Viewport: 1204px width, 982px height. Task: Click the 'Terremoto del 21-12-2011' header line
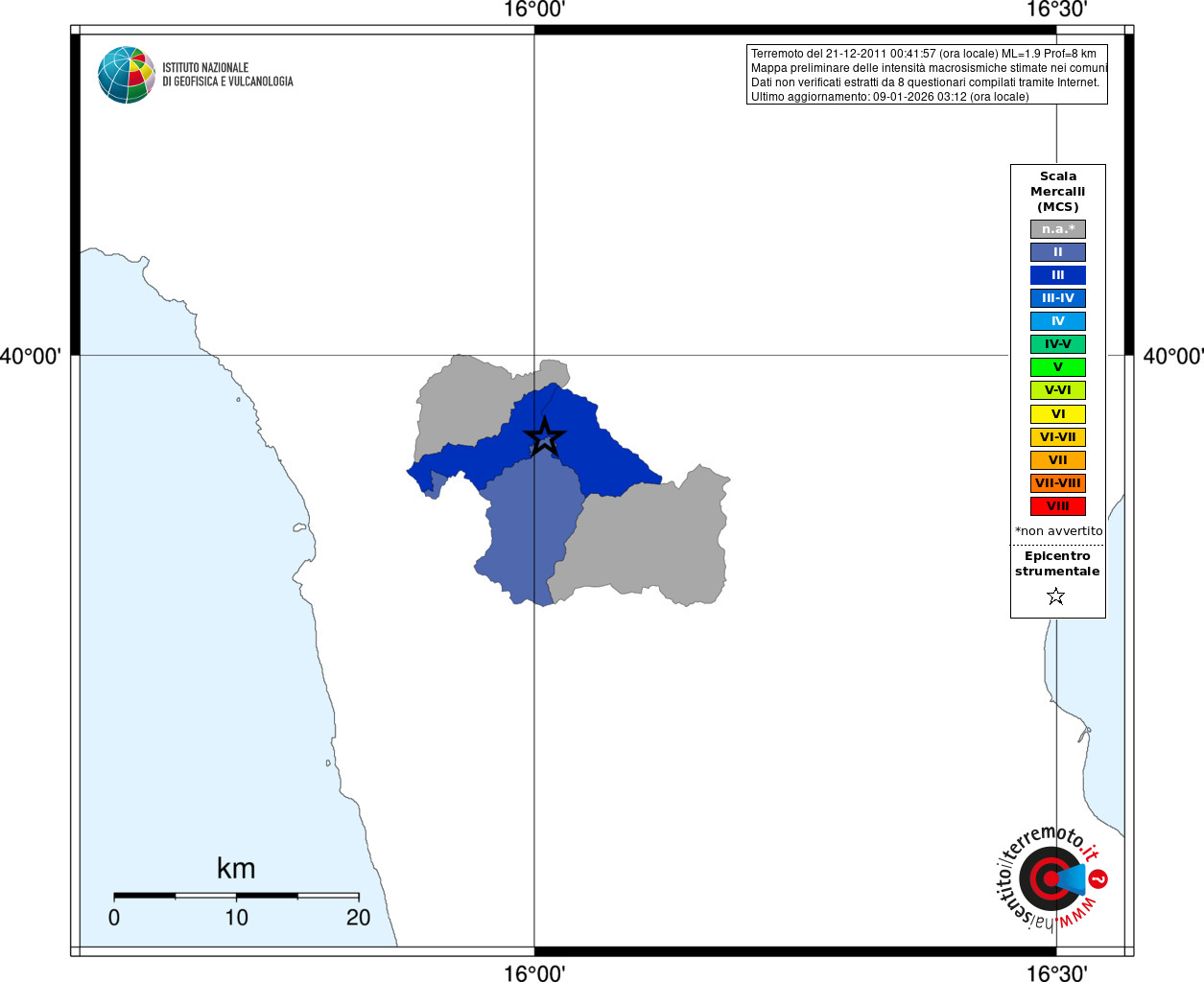click(x=924, y=54)
